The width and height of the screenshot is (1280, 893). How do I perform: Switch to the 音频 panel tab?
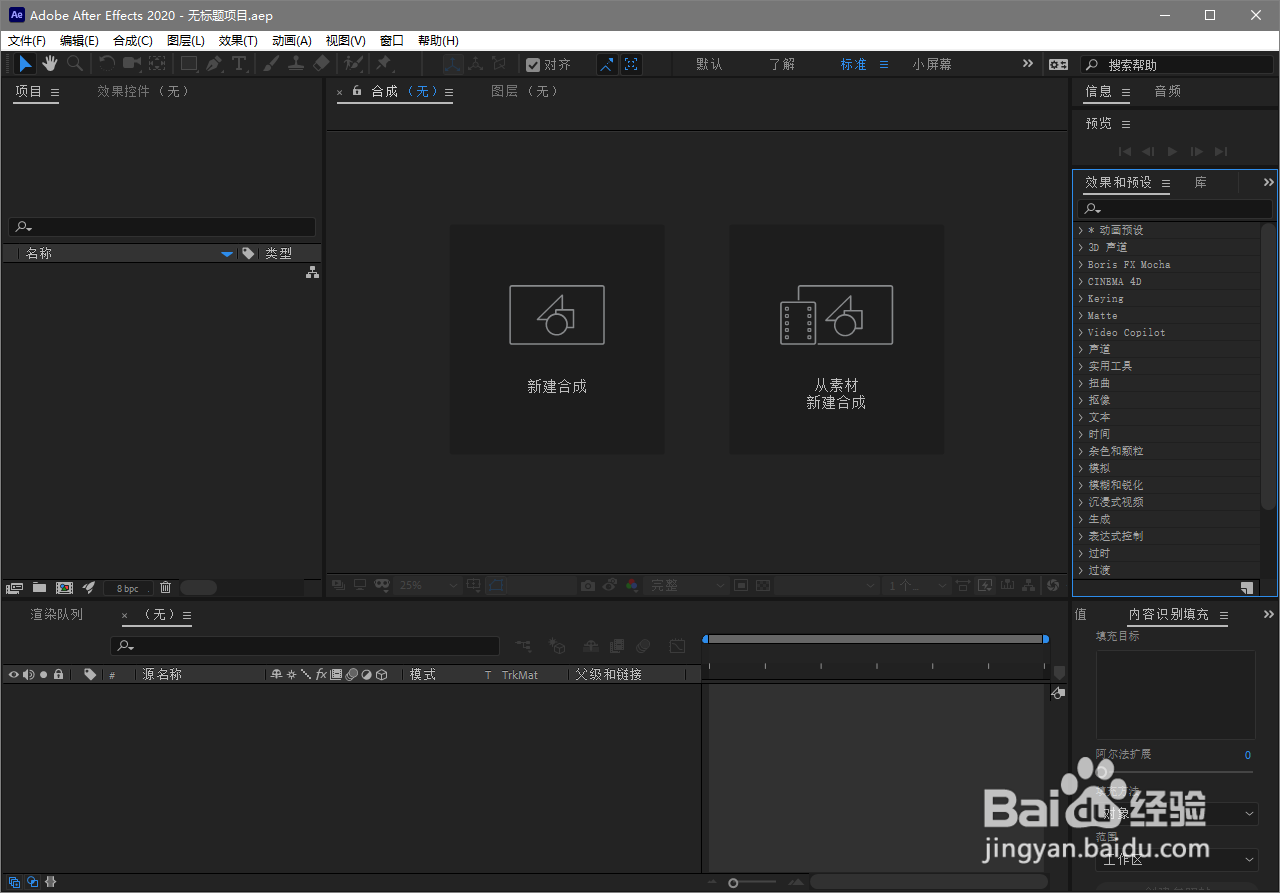(1167, 91)
